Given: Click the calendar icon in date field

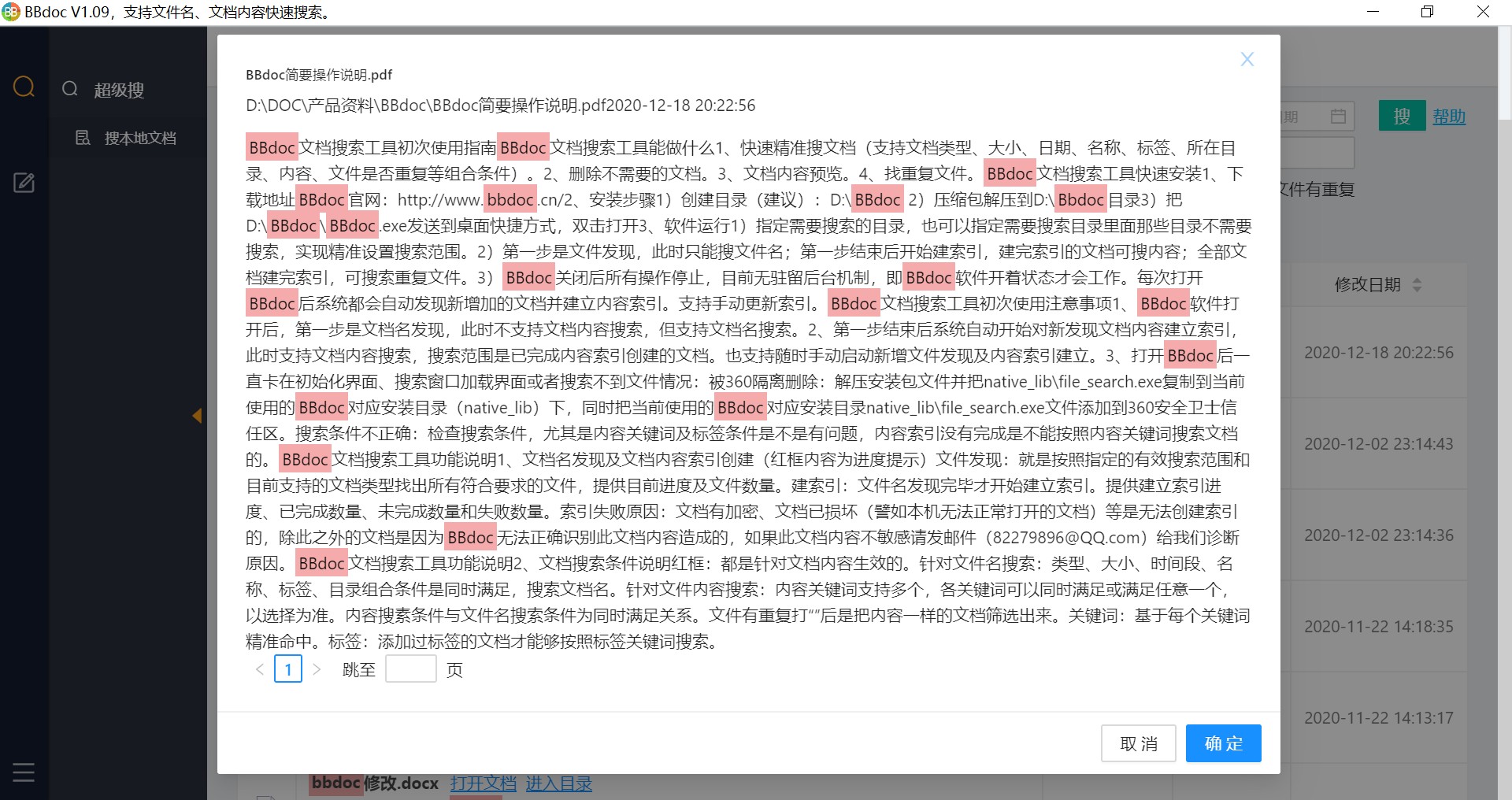Looking at the screenshot, I should [1339, 117].
